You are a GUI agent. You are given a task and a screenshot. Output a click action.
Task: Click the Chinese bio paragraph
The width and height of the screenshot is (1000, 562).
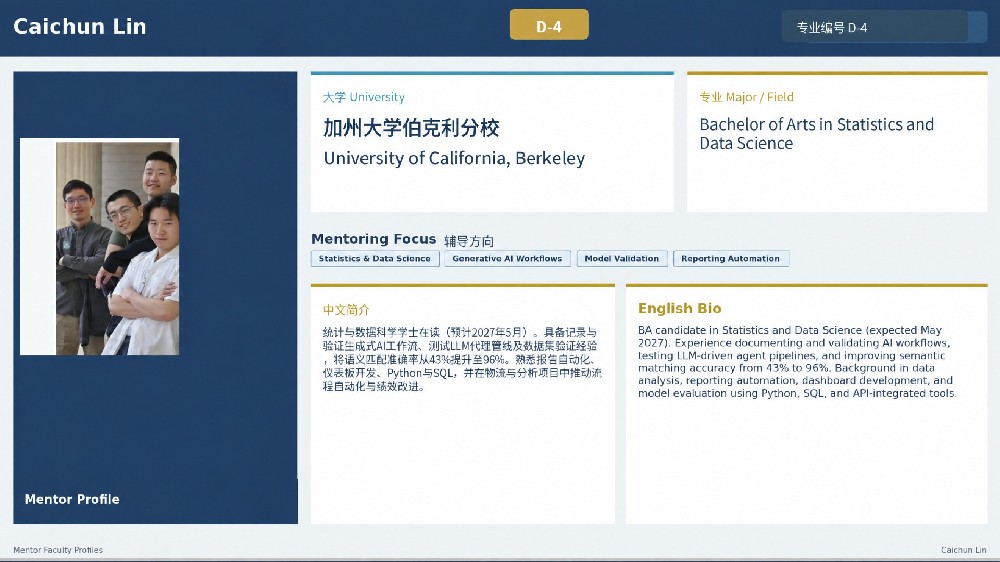[462, 359]
